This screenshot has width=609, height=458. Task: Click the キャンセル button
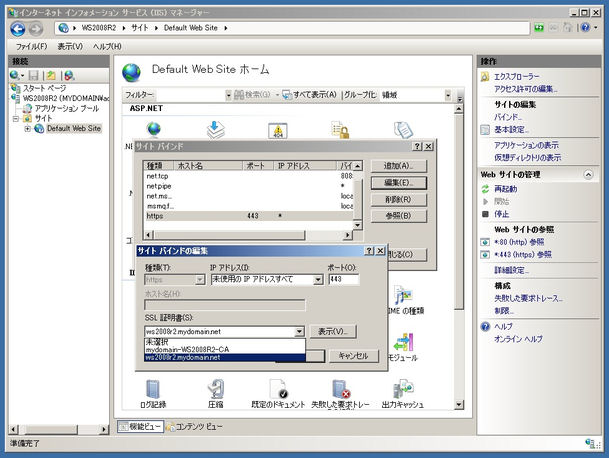coord(353,356)
